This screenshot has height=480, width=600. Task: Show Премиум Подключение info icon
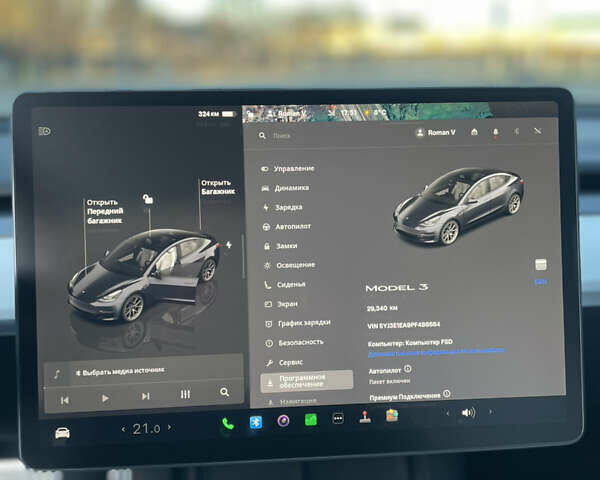(x=447, y=393)
